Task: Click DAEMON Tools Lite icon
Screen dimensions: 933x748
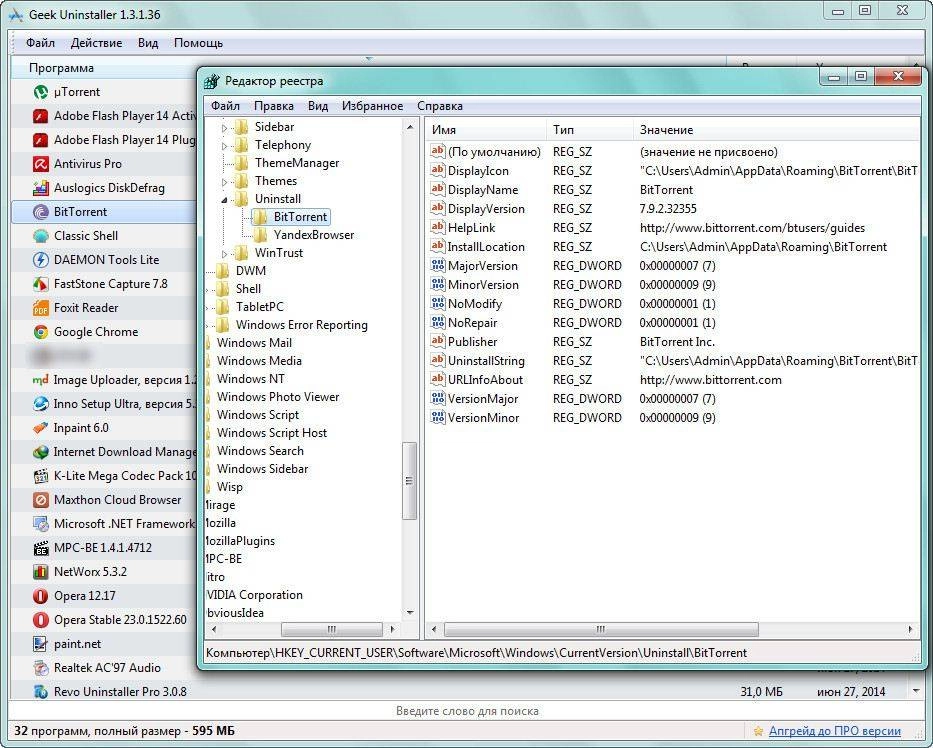Action: [40, 260]
